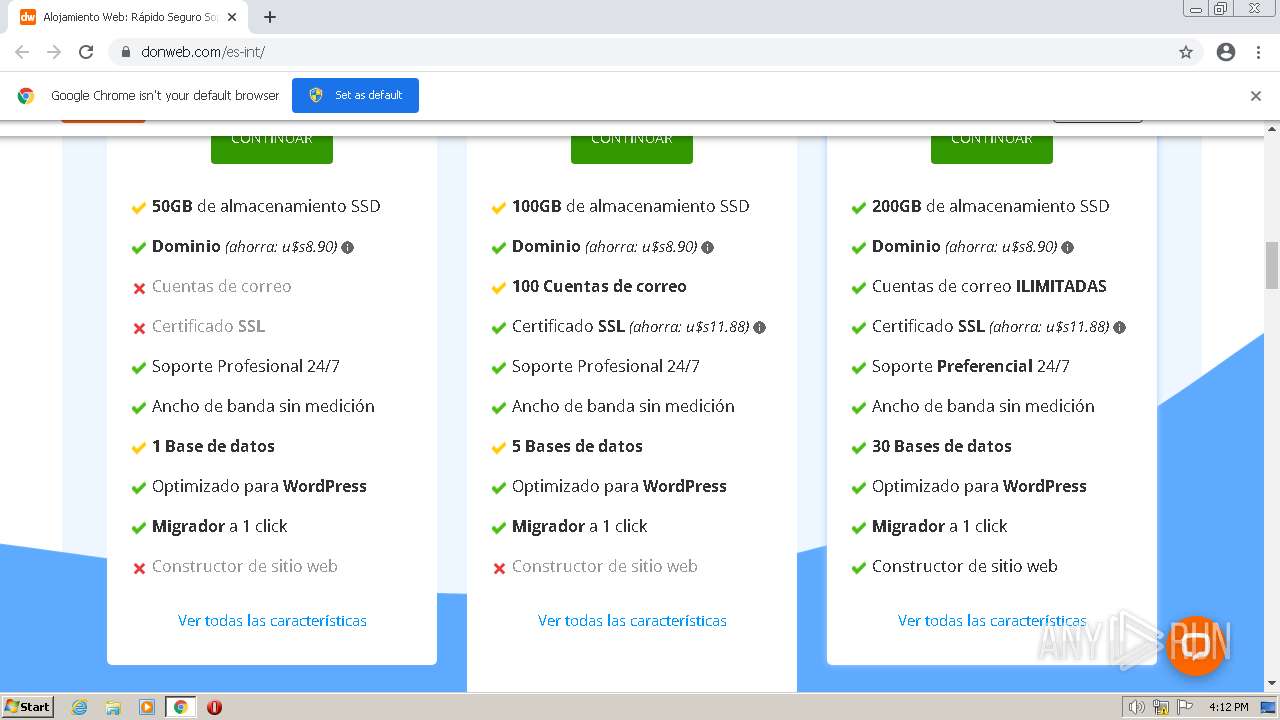Click the action center flag tray icon
The width and height of the screenshot is (1280, 720).
click(x=1184, y=707)
